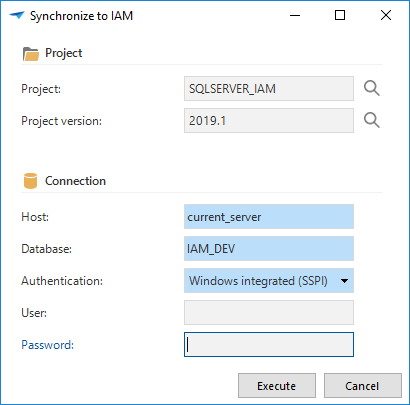This screenshot has width=410, height=405.
Task: Click the Database field showing IAM_DEV
Action: [x=269, y=249]
